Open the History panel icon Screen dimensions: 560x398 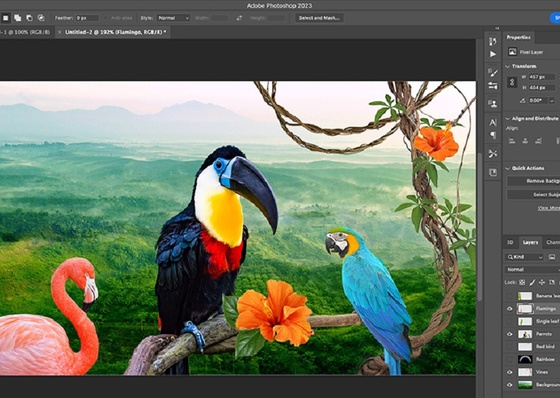[x=493, y=41]
